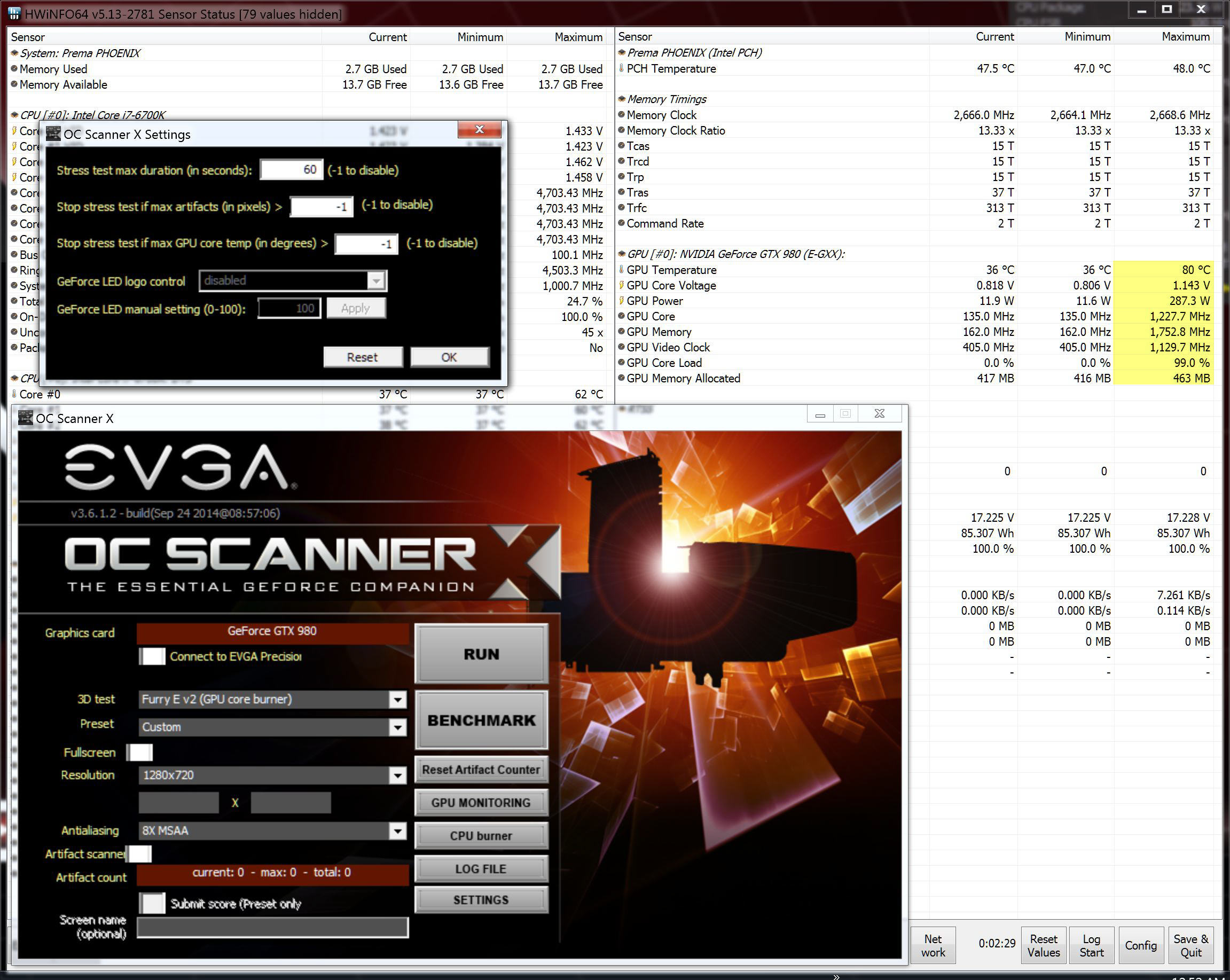Click OC Scanner X Settings title icon
The height and width of the screenshot is (980, 1230).
pyautogui.click(x=53, y=134)
